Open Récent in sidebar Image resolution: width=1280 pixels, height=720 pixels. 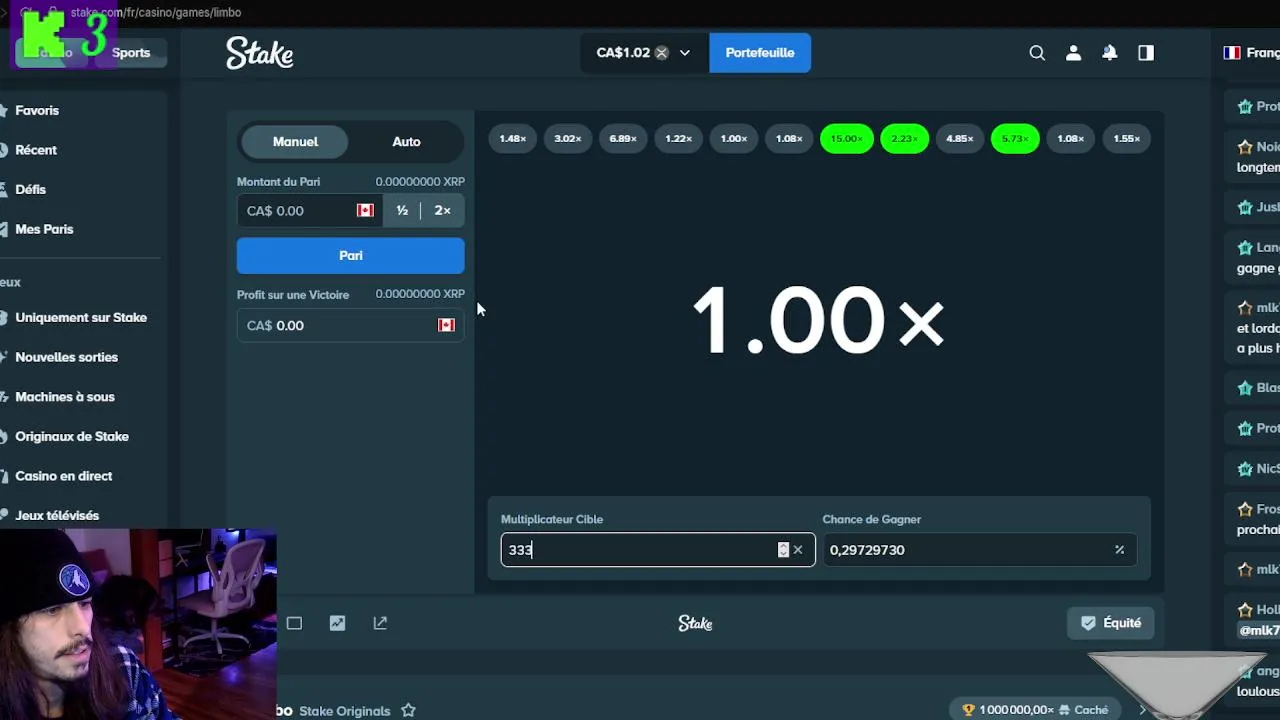(36, 150)
